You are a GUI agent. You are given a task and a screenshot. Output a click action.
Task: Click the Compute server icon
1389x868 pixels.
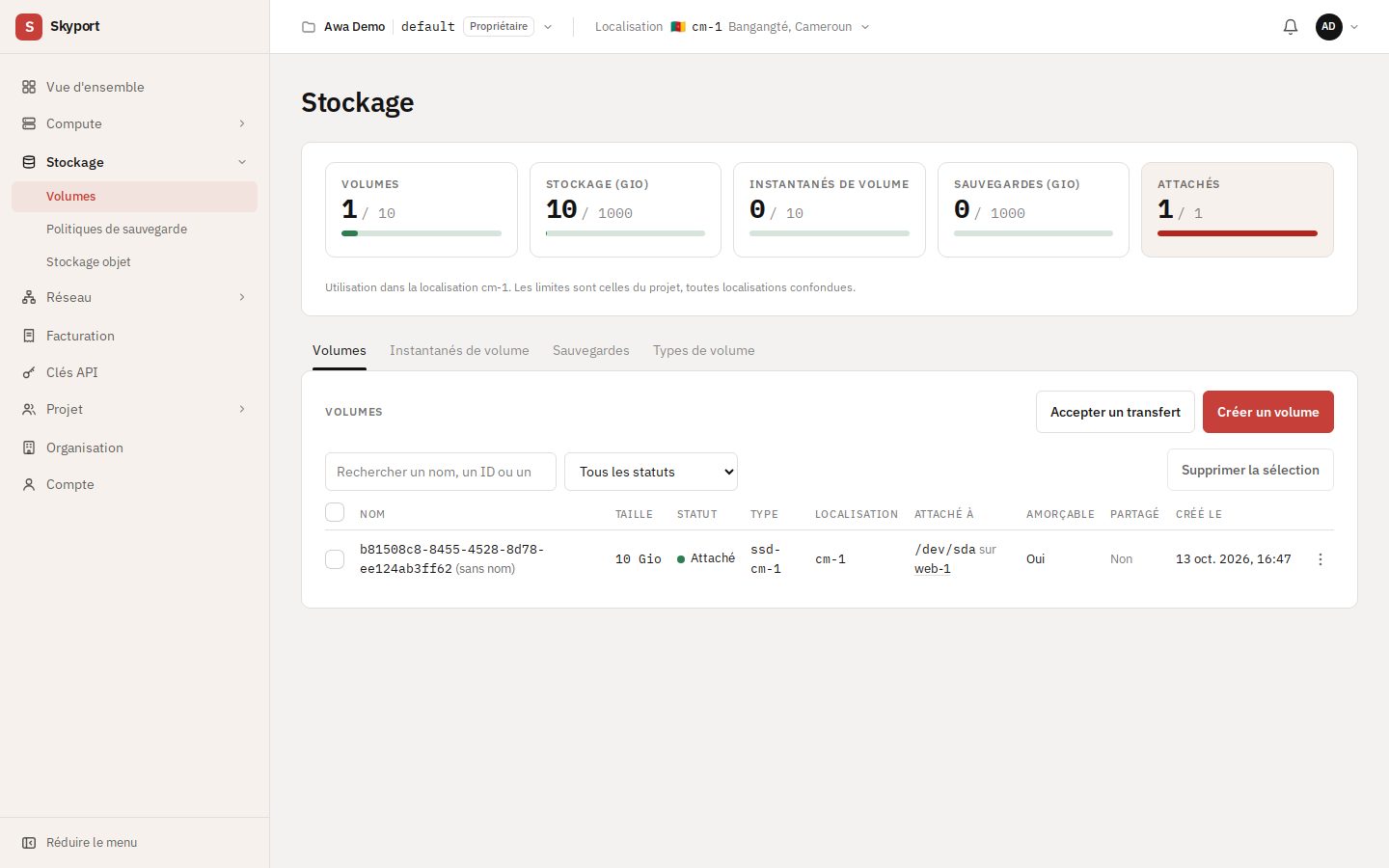[29, 123]
